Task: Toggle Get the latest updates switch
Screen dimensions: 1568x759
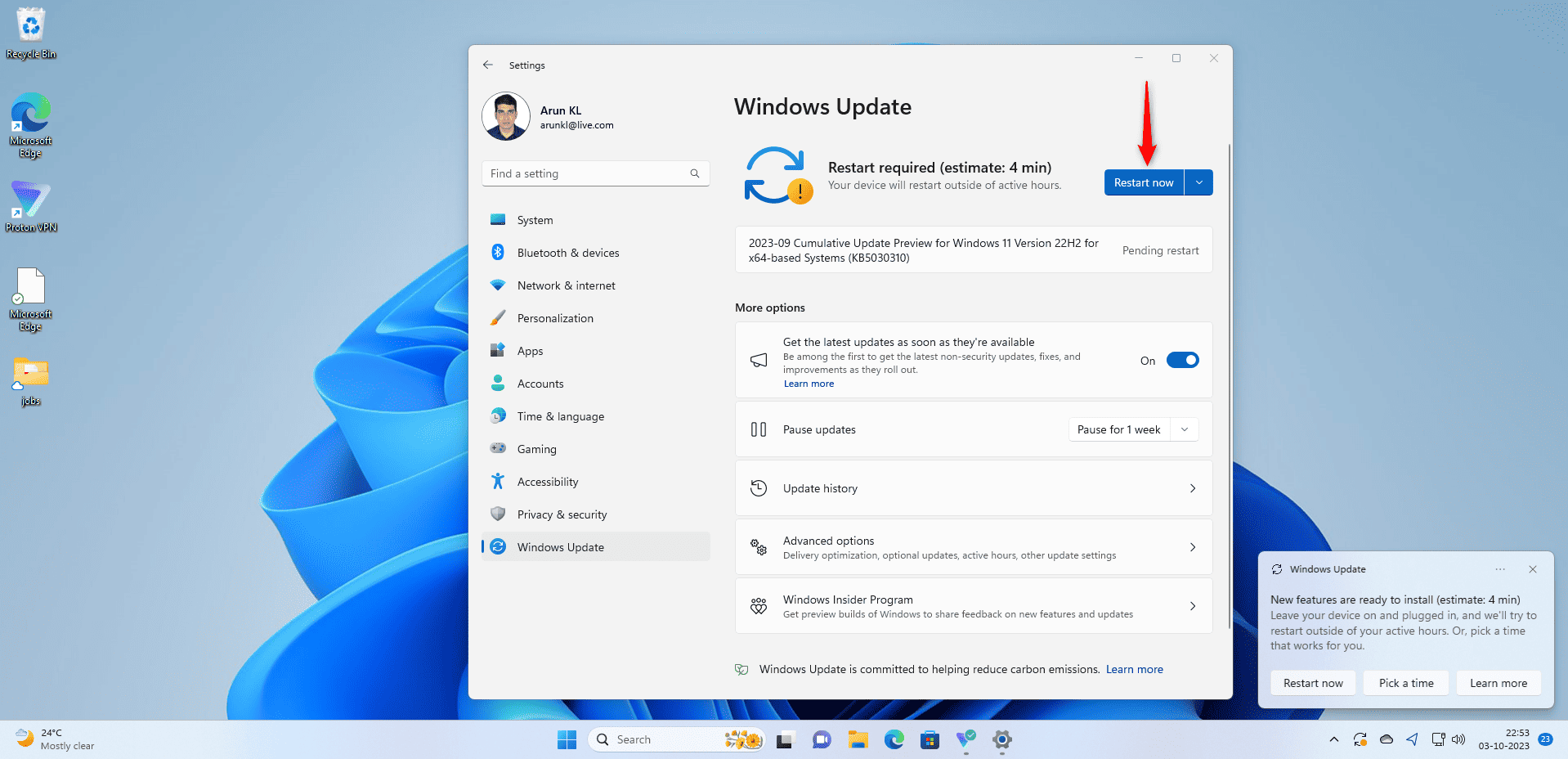Action: point(1182,360)
